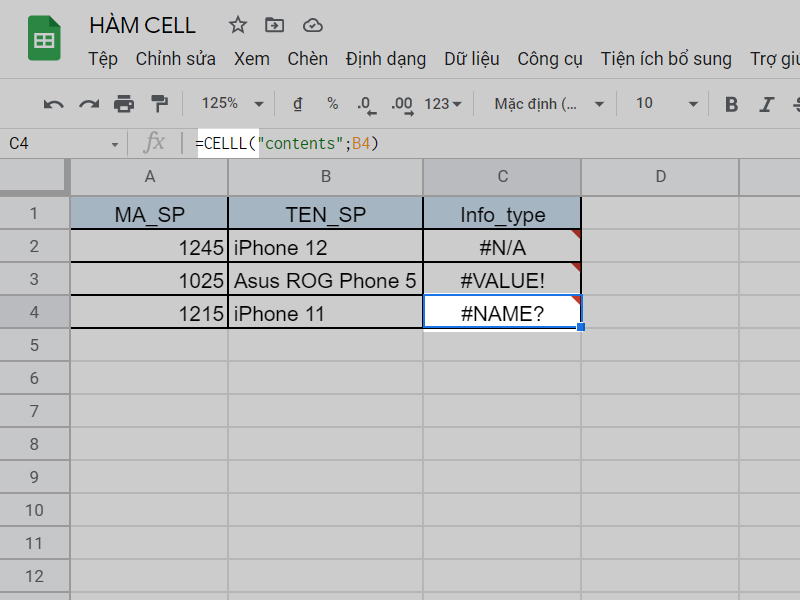Select cell with #N/A error
This screenshot has width=800, height=600.
pos(502,247)
